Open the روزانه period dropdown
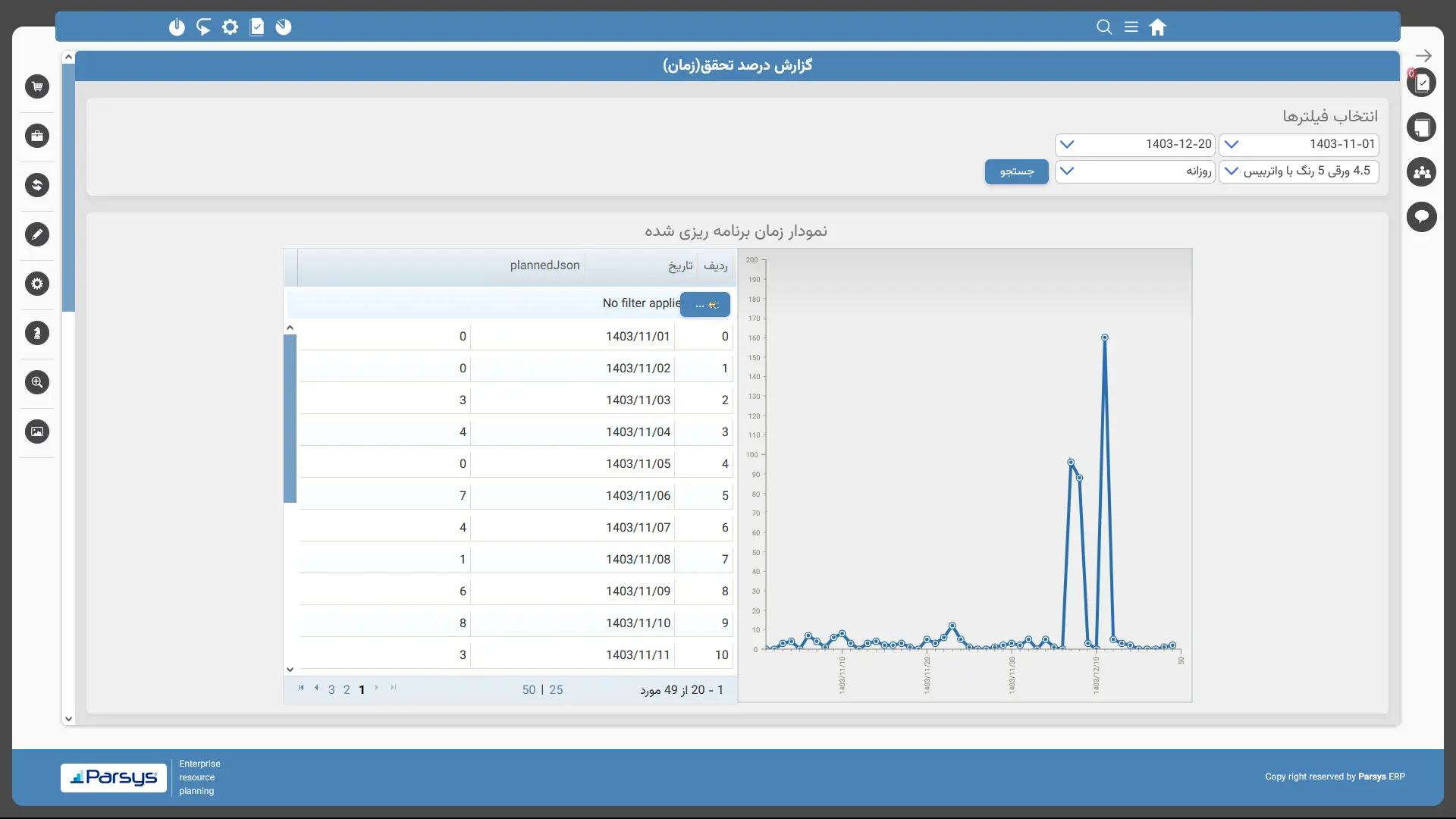The height and width of the screenshot is (819, 1456). point(1067,171)
